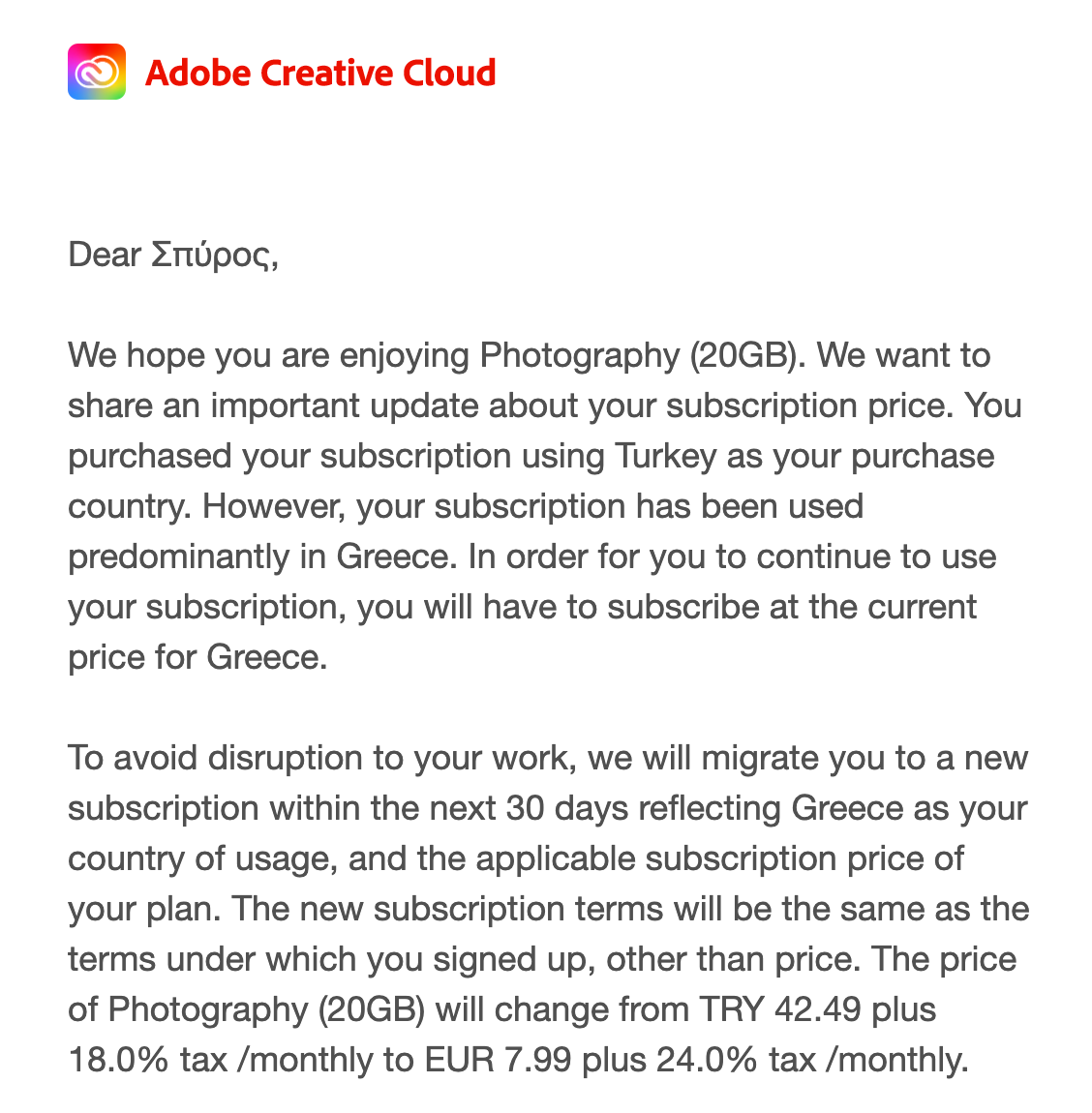Click the word Turkey in first paragraph

665,456
